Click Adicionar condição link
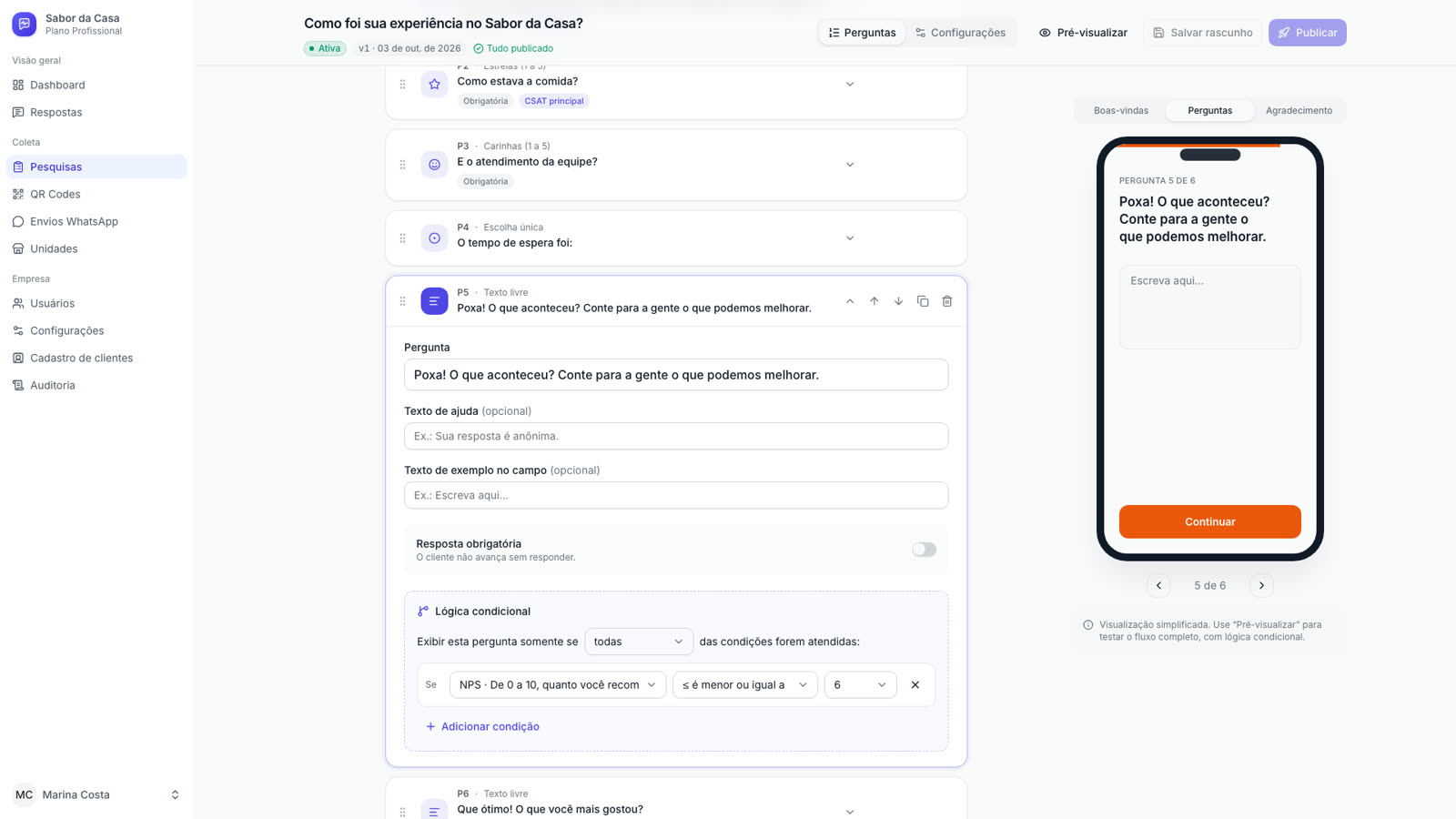 coord(482,726)
